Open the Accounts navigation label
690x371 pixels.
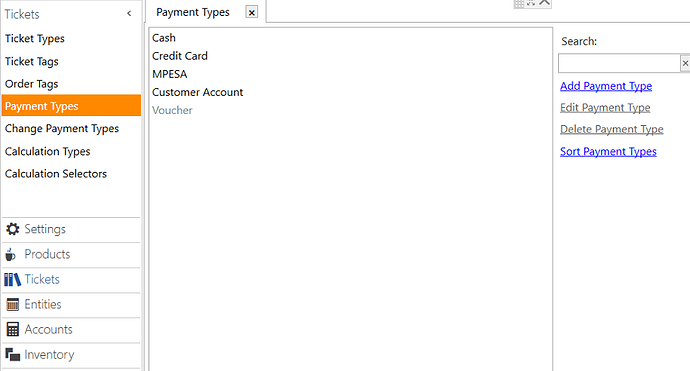[48, 329]
